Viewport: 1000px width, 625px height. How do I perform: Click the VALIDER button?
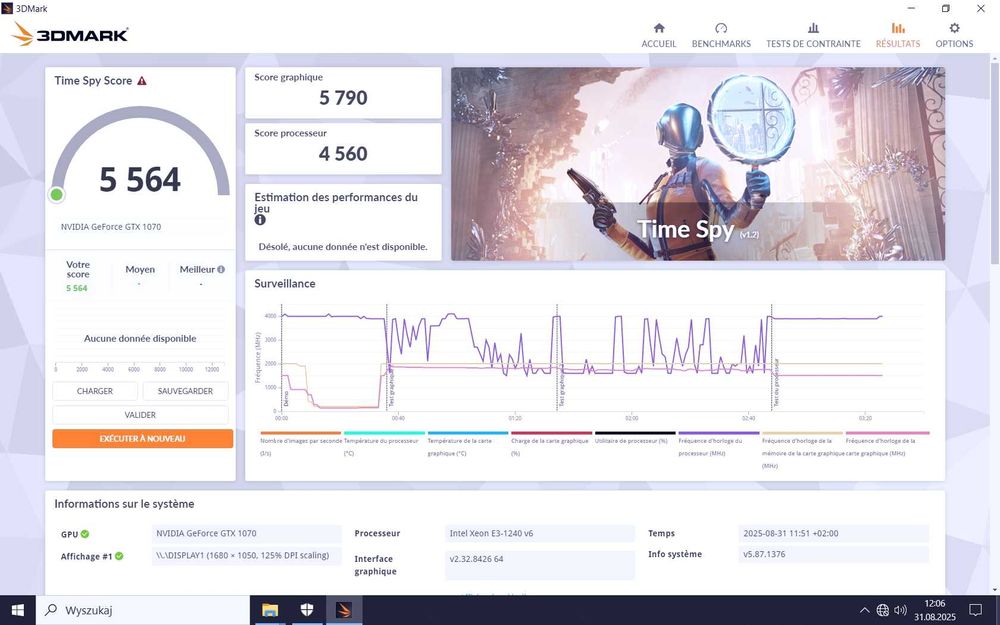point(140,415)
